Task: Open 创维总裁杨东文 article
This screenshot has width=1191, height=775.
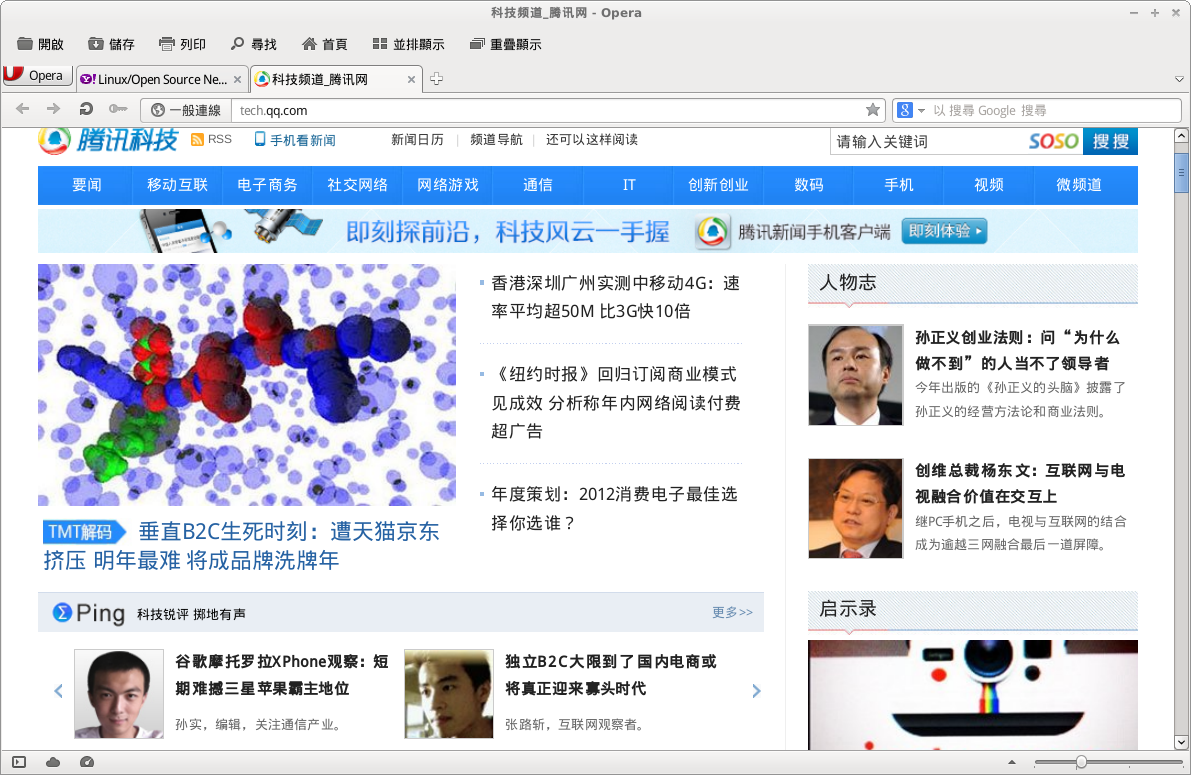Action: click(x=1019, y=483)
